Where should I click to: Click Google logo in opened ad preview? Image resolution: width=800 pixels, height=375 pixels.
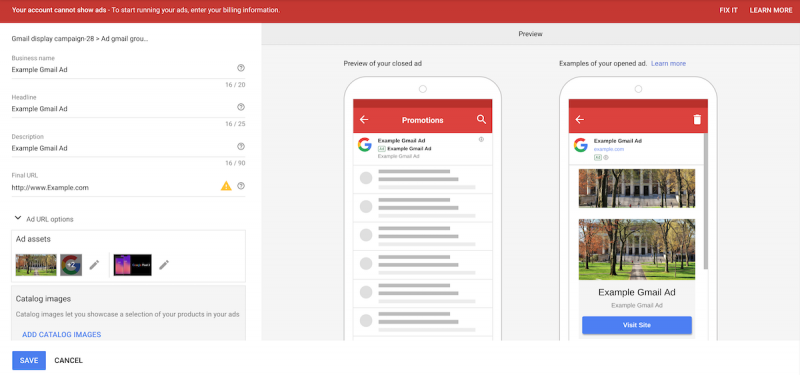tap(581, 145)
